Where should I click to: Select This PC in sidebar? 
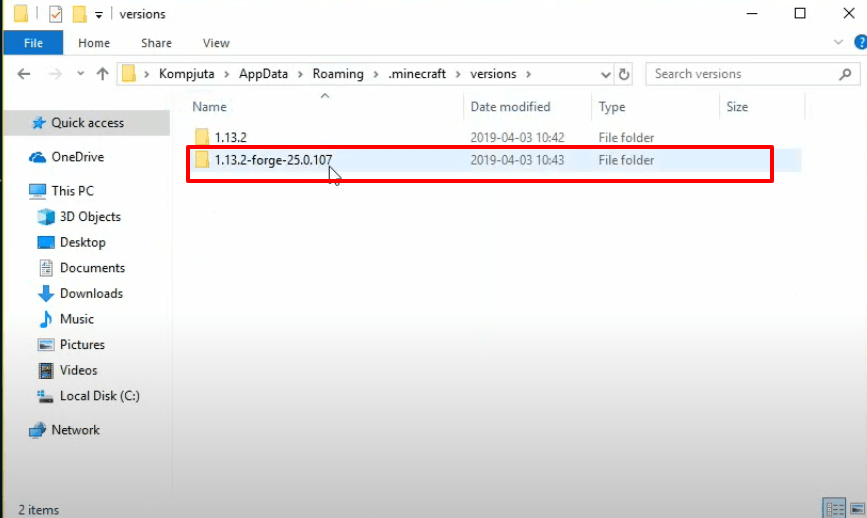click(x=72, y=191)
